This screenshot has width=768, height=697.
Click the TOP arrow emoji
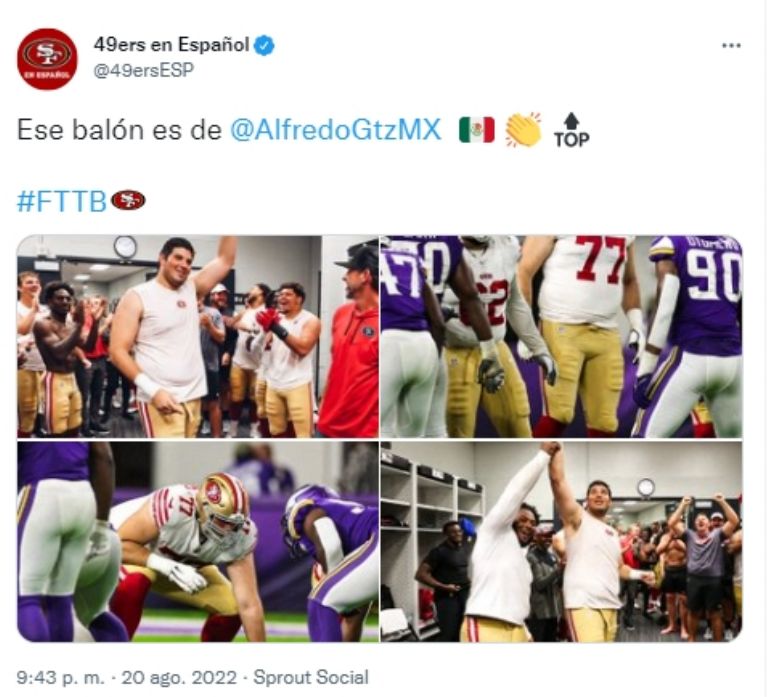click(x=571, y=131)
